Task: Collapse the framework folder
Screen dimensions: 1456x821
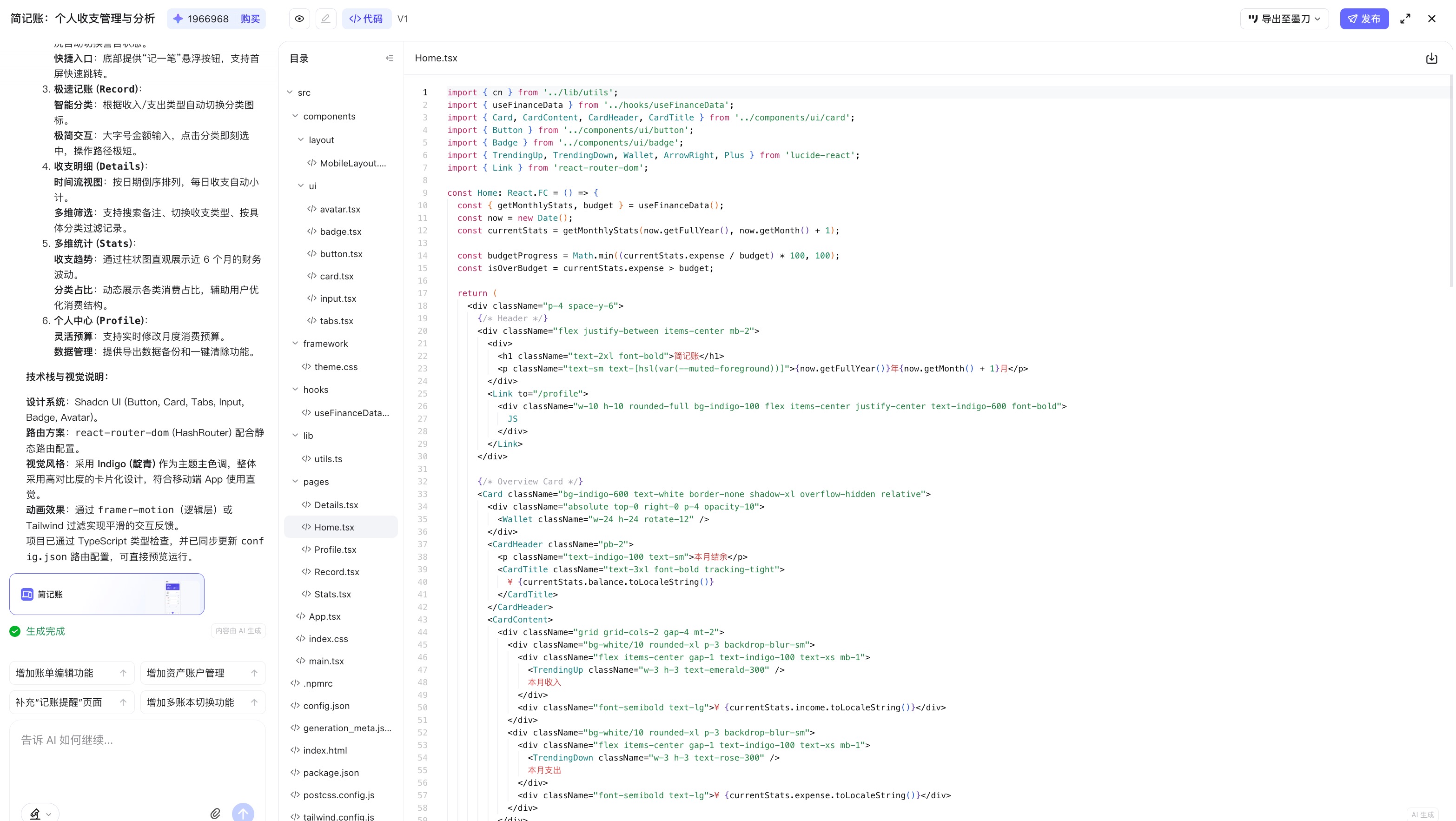Action: coord(295,343)
